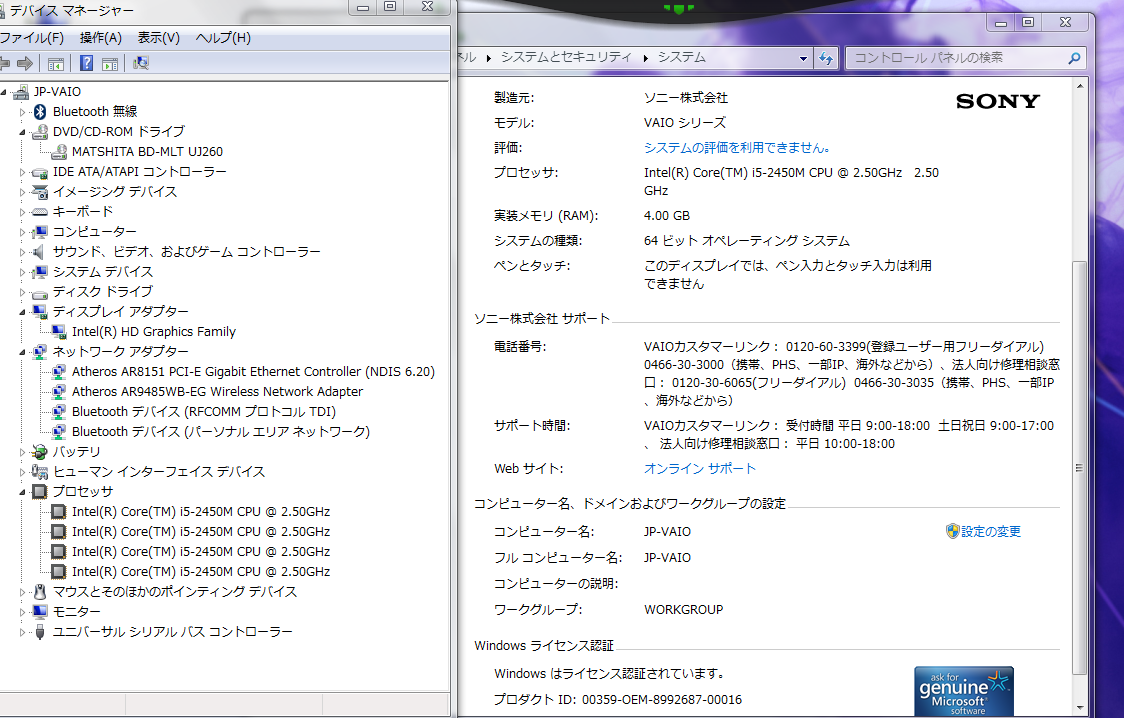The width and height of the screenshot is (1124, 718).
Task: Click ユニバーサル シリアル バス コントローラー icon
Action: point(40,632)
